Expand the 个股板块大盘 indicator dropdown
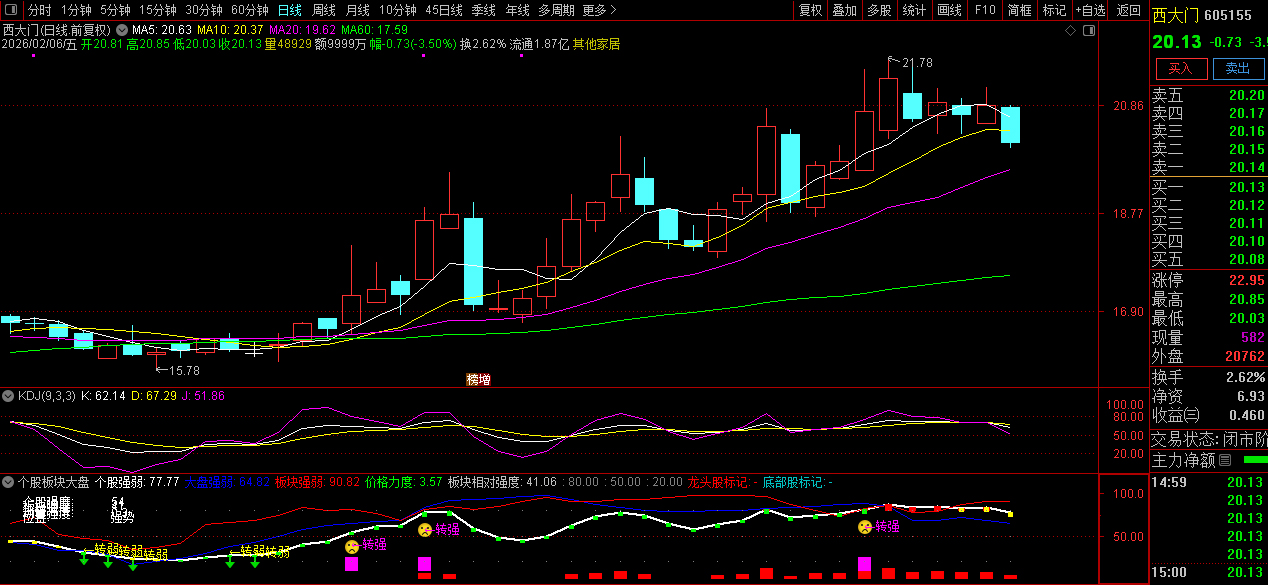The height and width of the screenshot is (585, 1268). pyautogui.click(x=9, y=482)
